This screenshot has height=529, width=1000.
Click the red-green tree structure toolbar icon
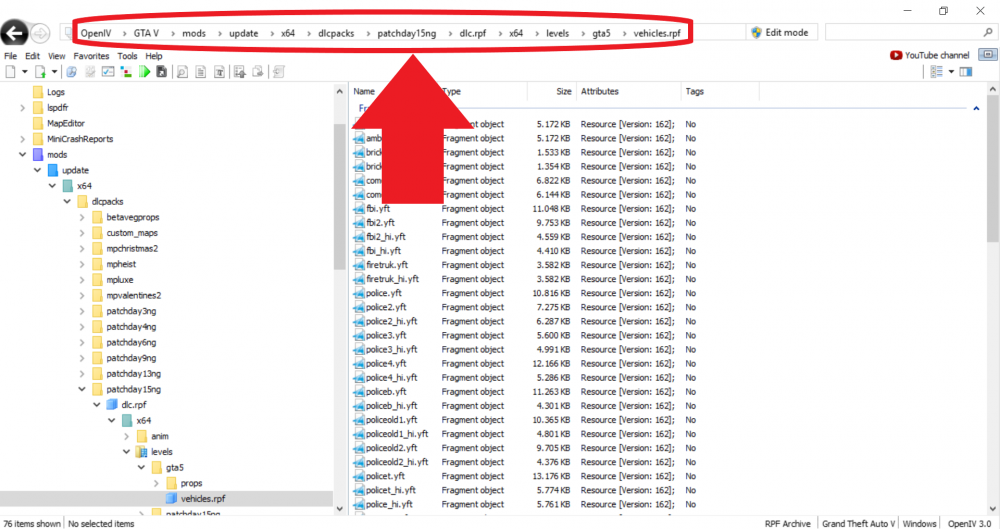pos(126,72)
